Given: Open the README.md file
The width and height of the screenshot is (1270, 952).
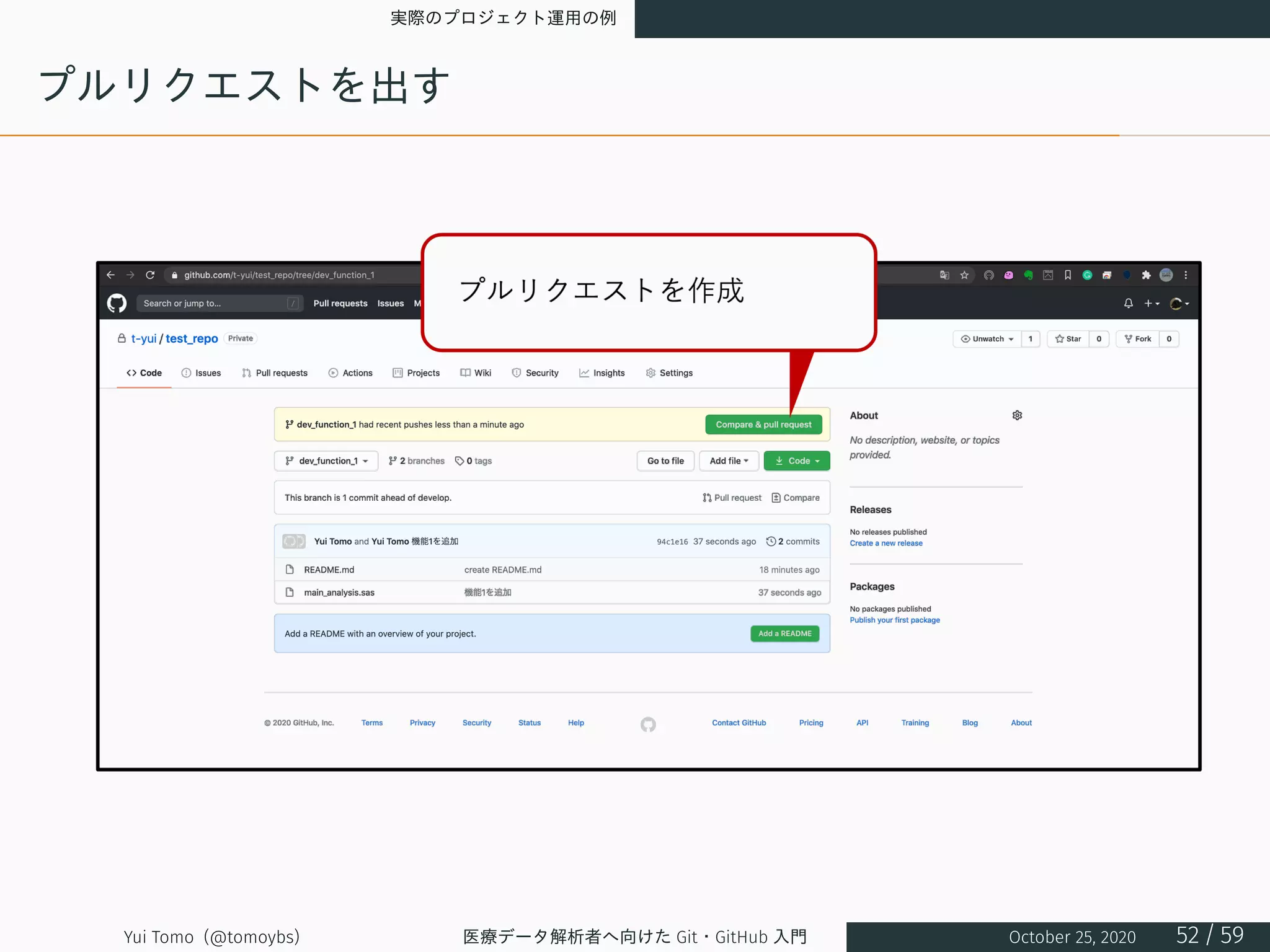Looking at the screenshot, I should tap(329, 570).
